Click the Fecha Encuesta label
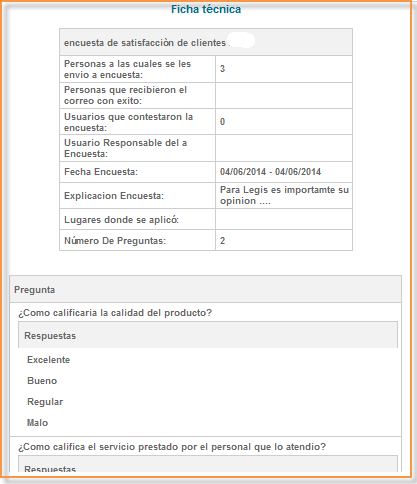The width and height of the screenshot is (417, 484). (x=101, y=172)
